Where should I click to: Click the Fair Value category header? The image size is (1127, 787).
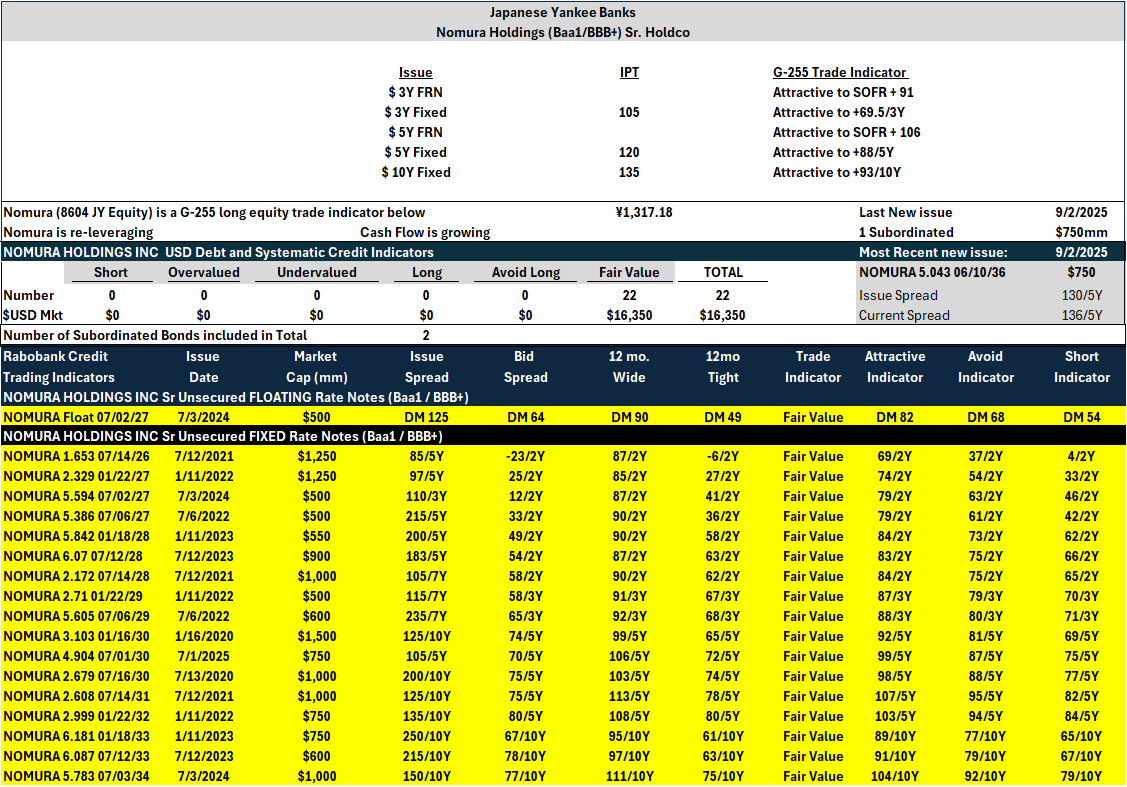[629, 272]
